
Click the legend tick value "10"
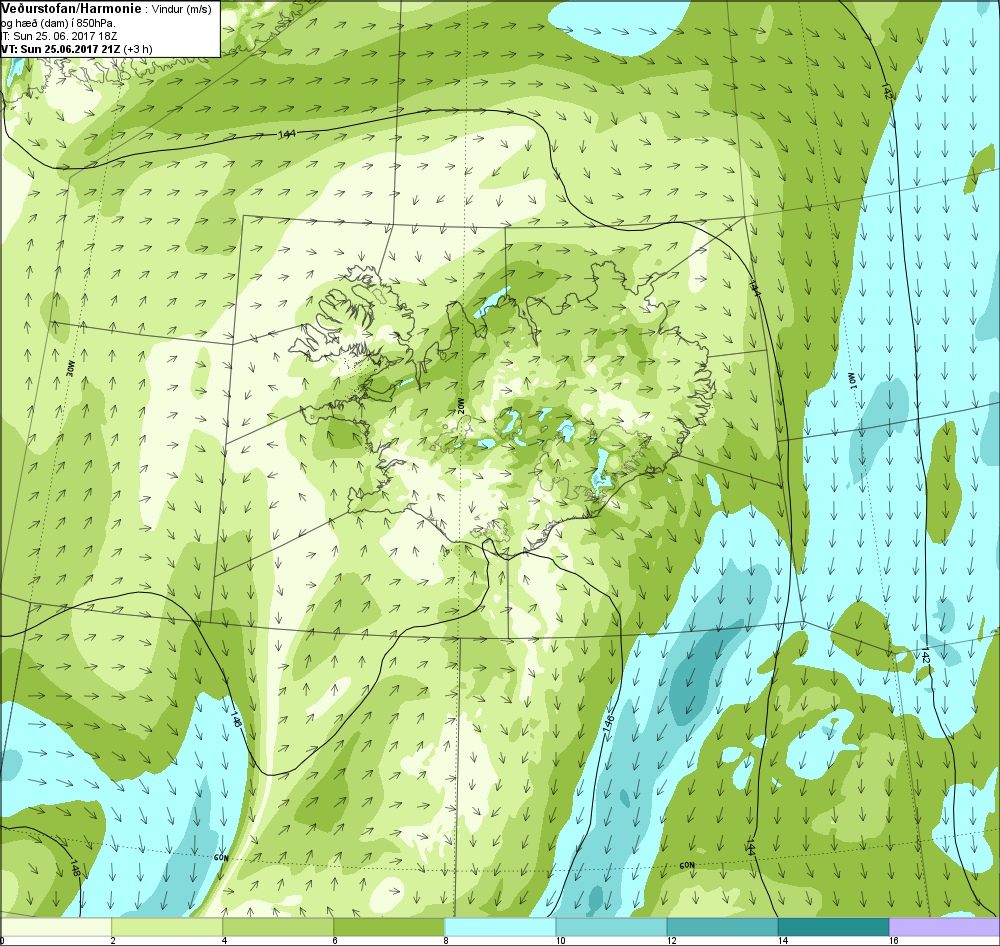tap(559, 940)
